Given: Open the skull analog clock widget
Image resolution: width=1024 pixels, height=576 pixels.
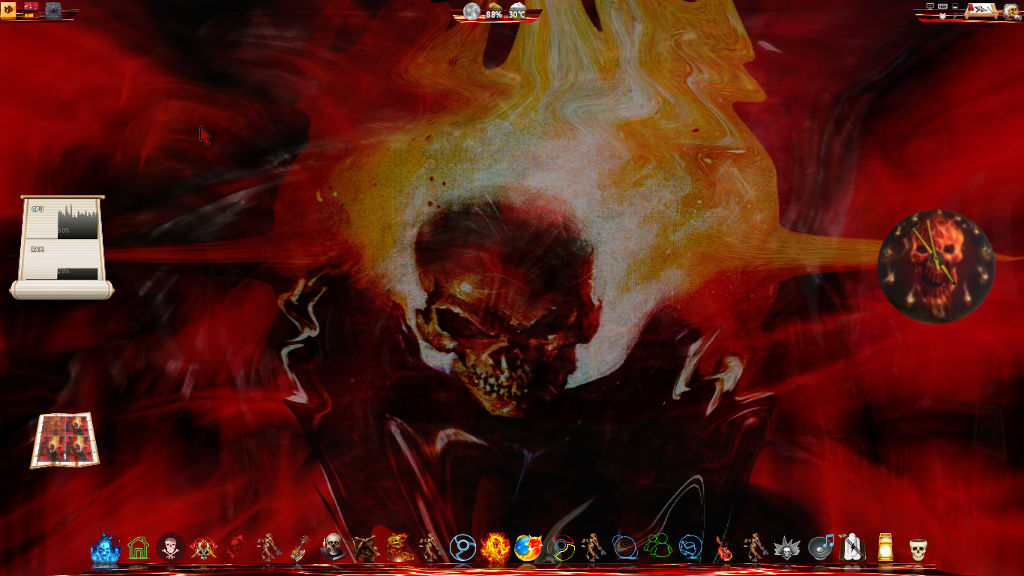Looking at the screenshot, I should [936, 266].
